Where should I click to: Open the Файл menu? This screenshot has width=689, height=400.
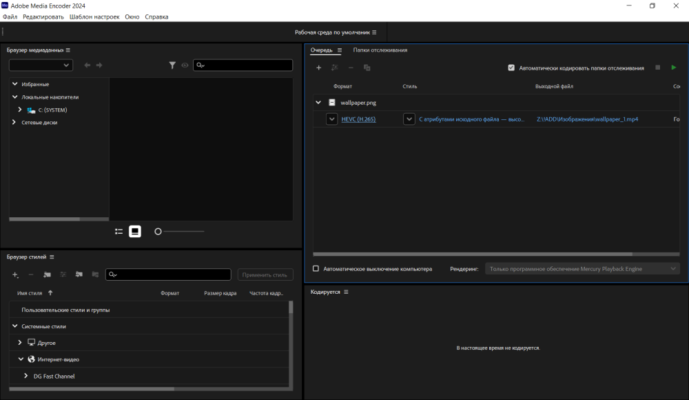(10, 17)
